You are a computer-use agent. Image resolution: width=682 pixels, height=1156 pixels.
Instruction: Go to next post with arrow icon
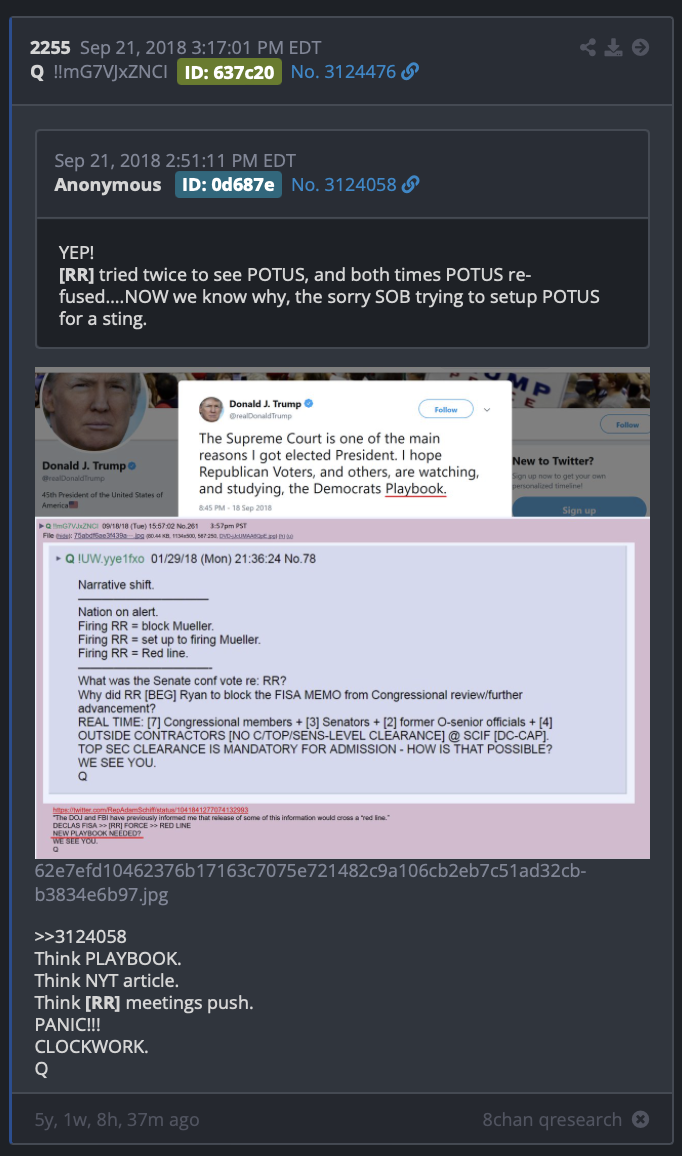pos(641,48)
